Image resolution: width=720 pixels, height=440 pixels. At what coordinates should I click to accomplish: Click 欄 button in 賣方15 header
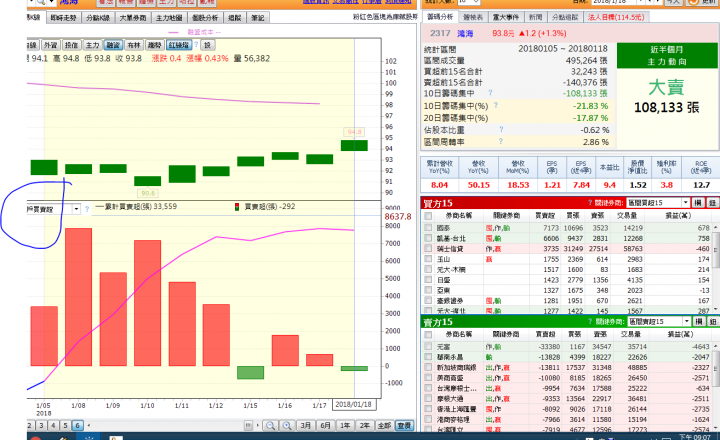[699, 322]
